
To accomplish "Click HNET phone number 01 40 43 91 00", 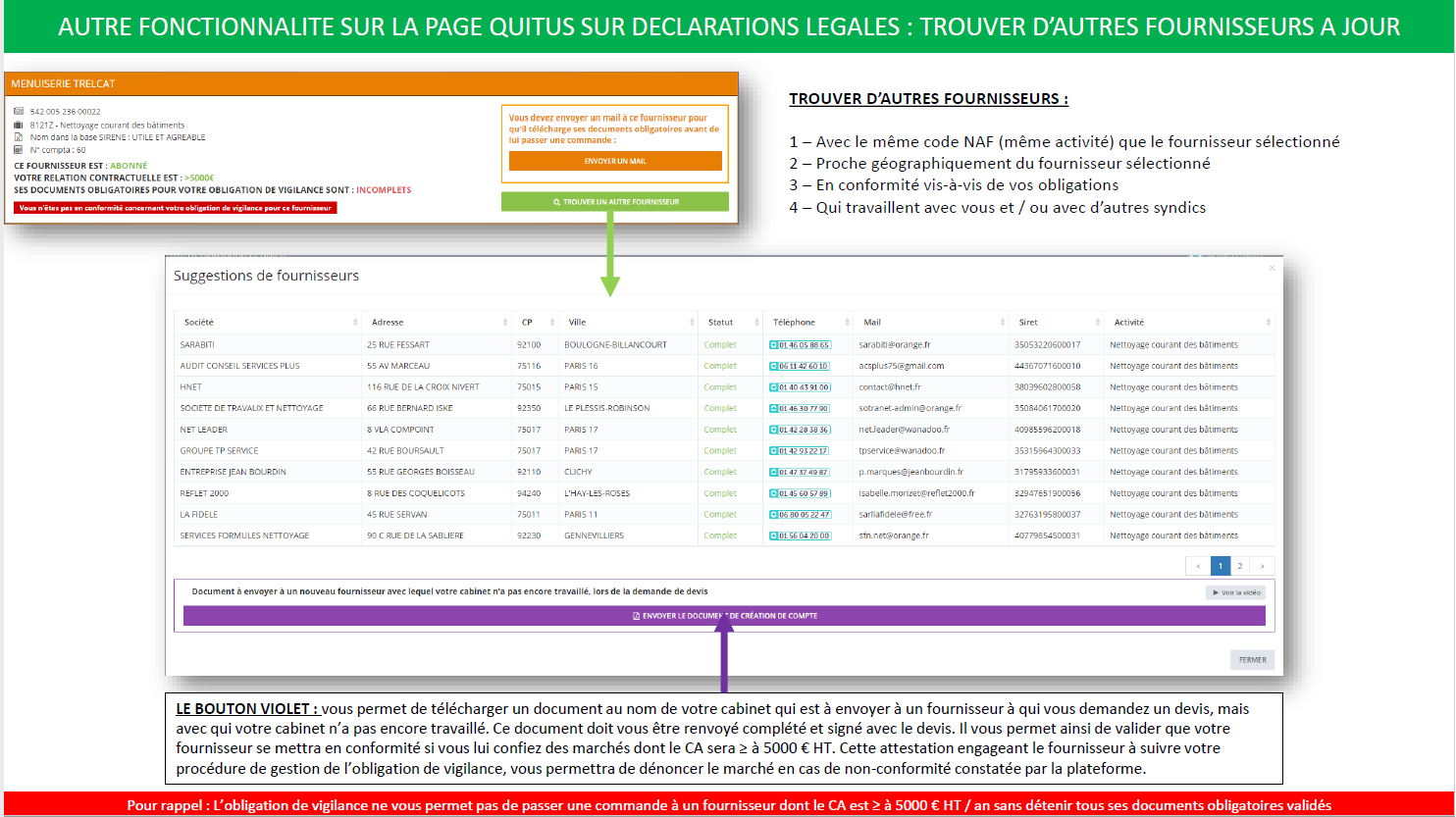I will [x=800, y=387].
